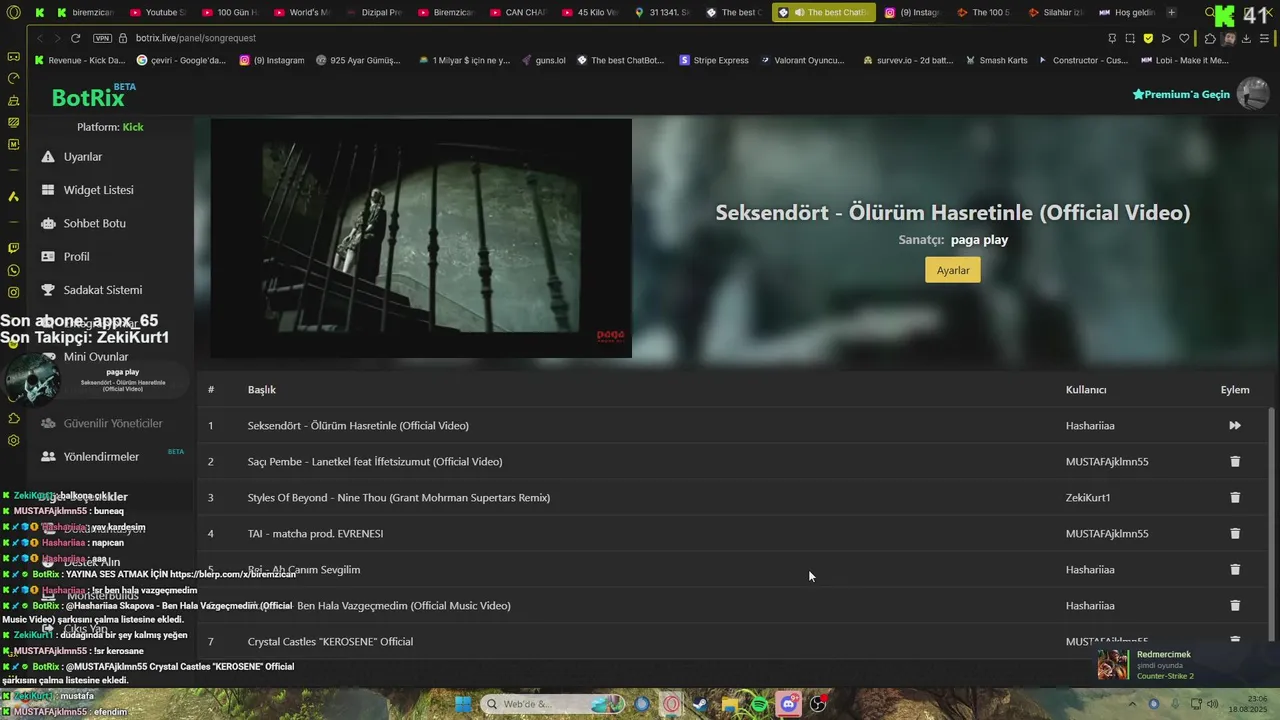Click blerp.com link in chat overlay
This screenshot has width=1280, height=720.
pyautogui.click(x=232, y=574)
